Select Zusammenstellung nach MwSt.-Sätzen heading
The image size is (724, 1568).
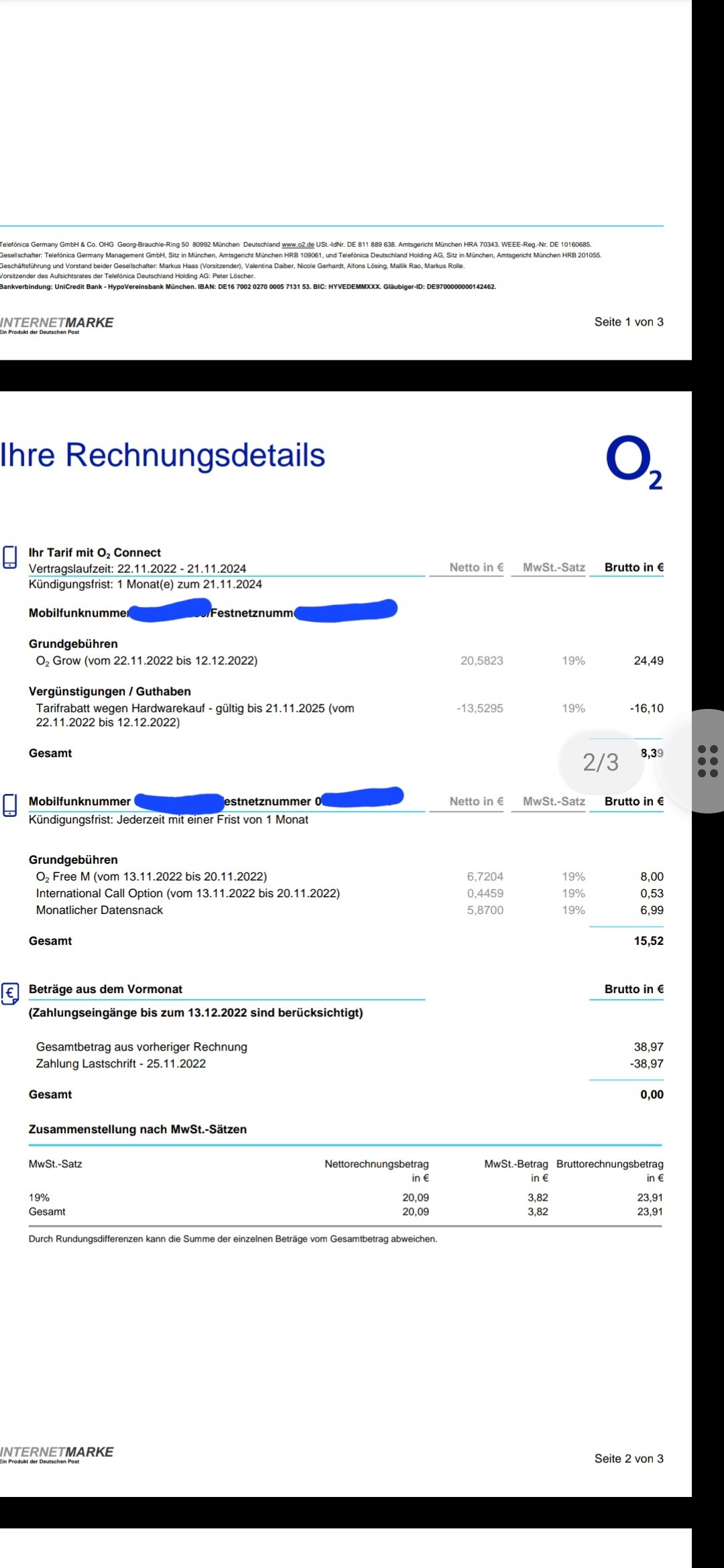(137, 1129)
